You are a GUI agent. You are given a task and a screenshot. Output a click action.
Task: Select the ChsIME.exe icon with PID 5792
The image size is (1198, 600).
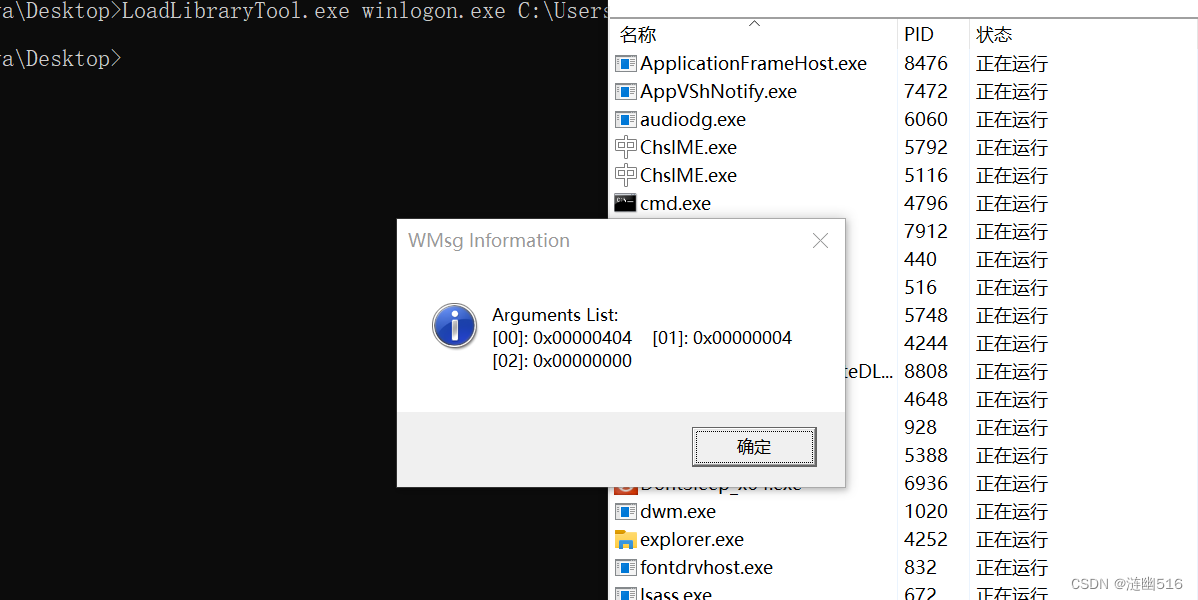(626, 148)
